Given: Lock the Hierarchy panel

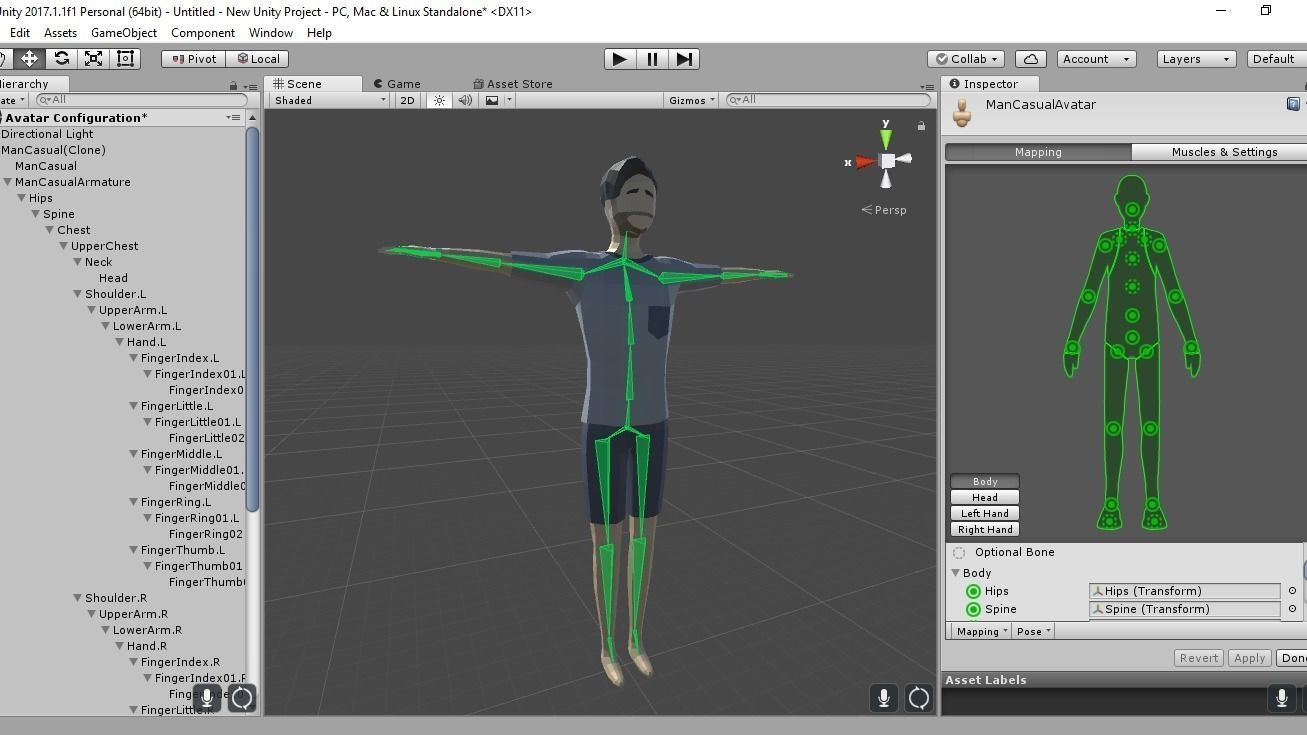Looking at the screenshot, I should tap(234, 85).
